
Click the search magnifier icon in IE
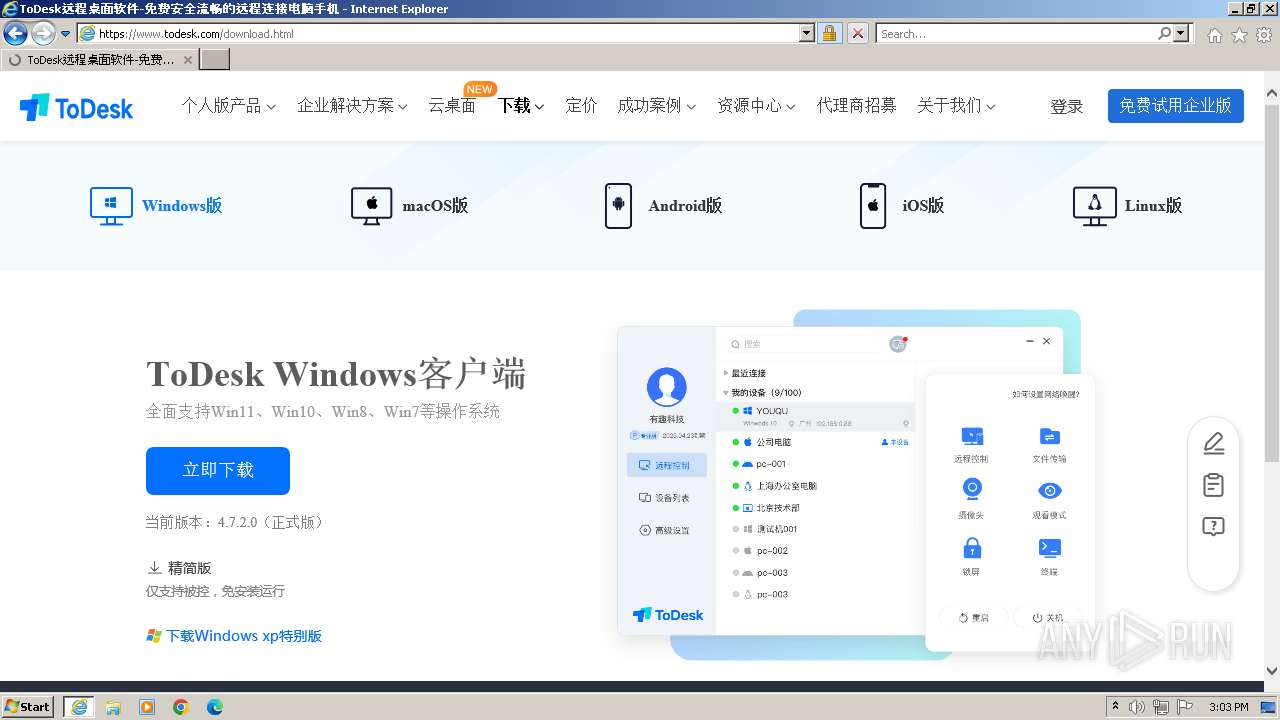click(1164, 33)
